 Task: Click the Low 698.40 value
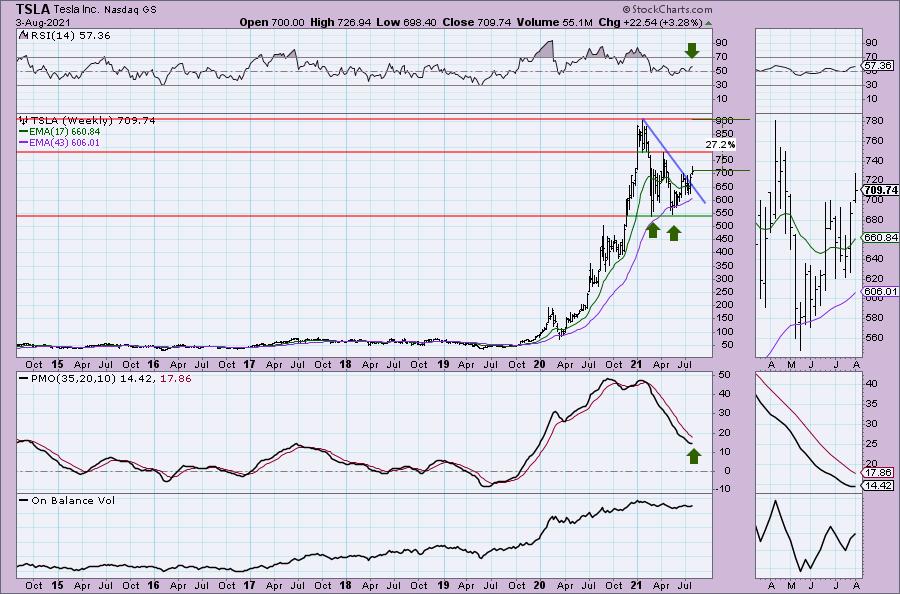coord(406,22)
